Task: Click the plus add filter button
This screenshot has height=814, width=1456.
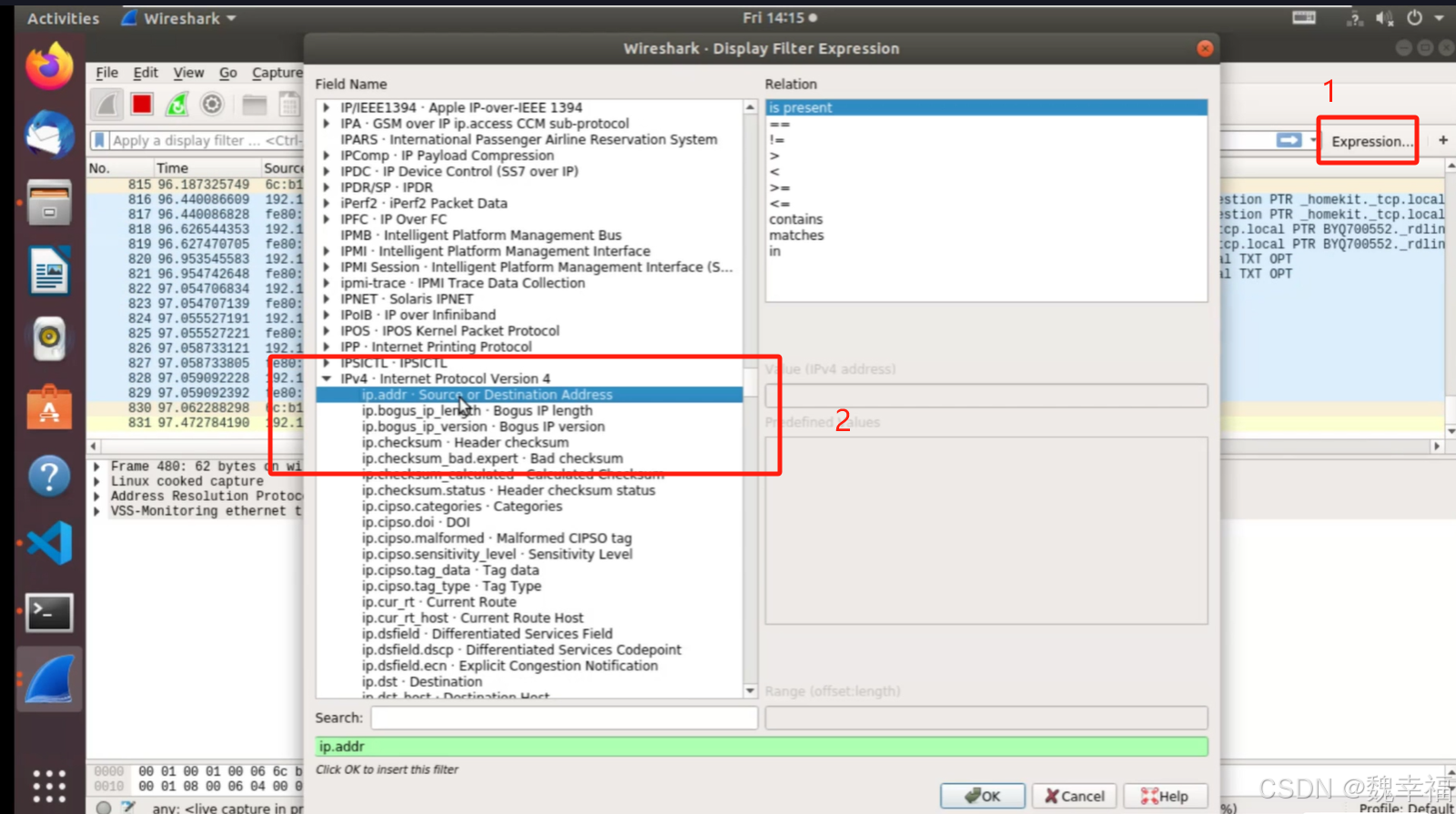Action: pos(1442,140)
